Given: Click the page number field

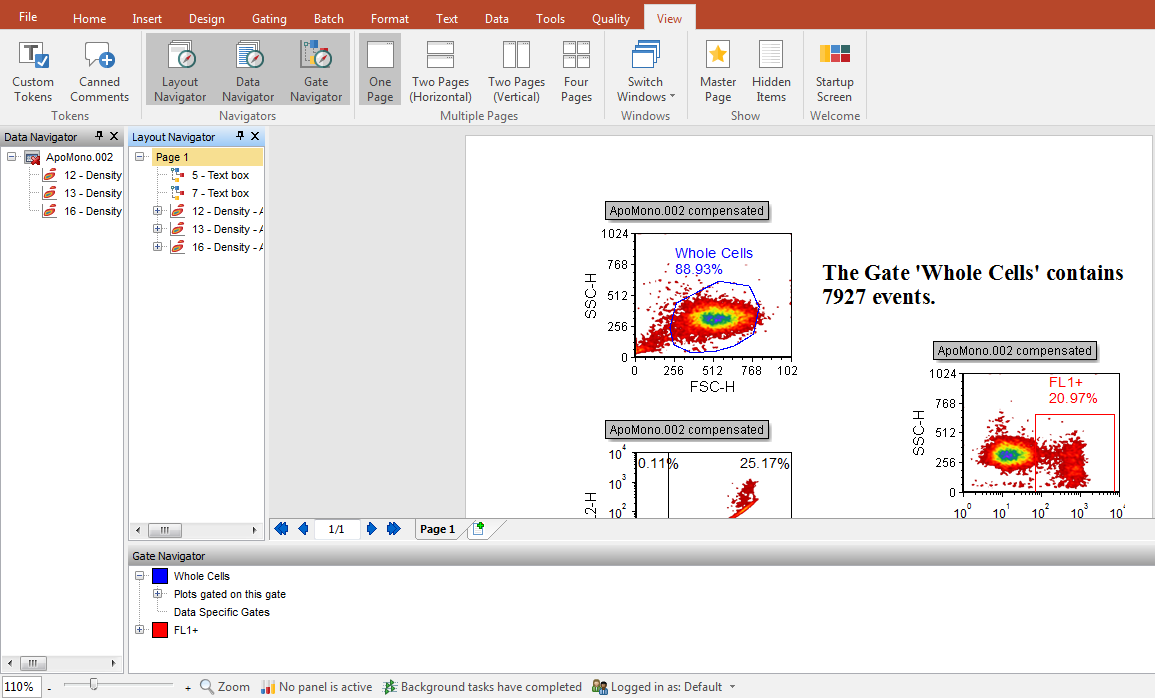Looking at the screenshot, I should (x=337, y=529).
